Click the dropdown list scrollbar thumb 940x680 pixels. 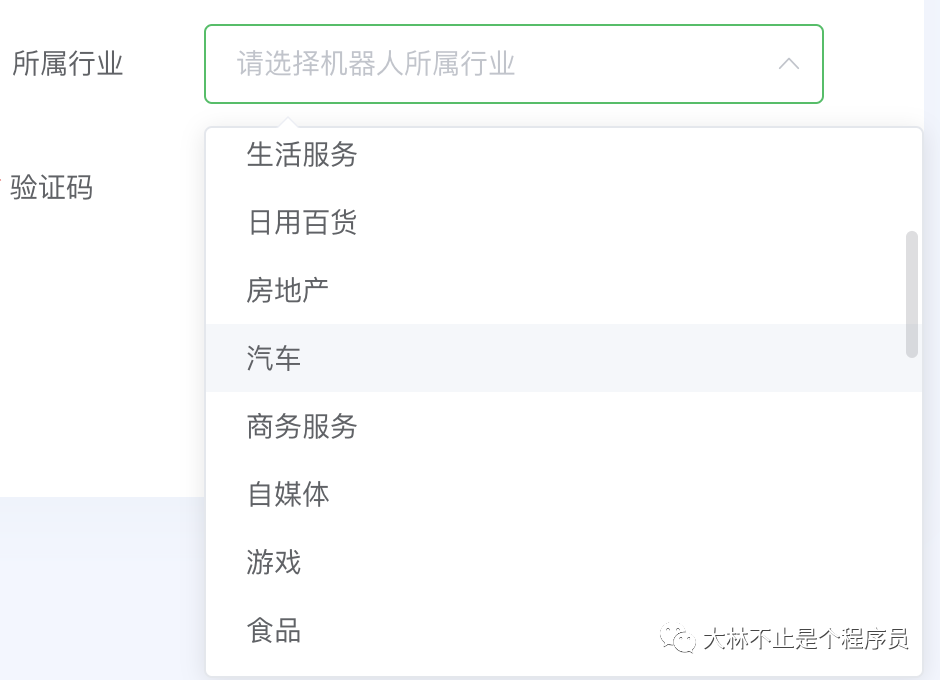(911, 294)
